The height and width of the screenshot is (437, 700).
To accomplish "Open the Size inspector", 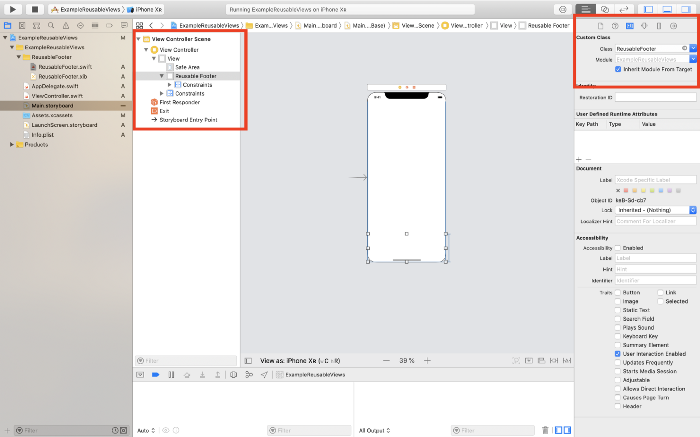I will coord(659,26).
